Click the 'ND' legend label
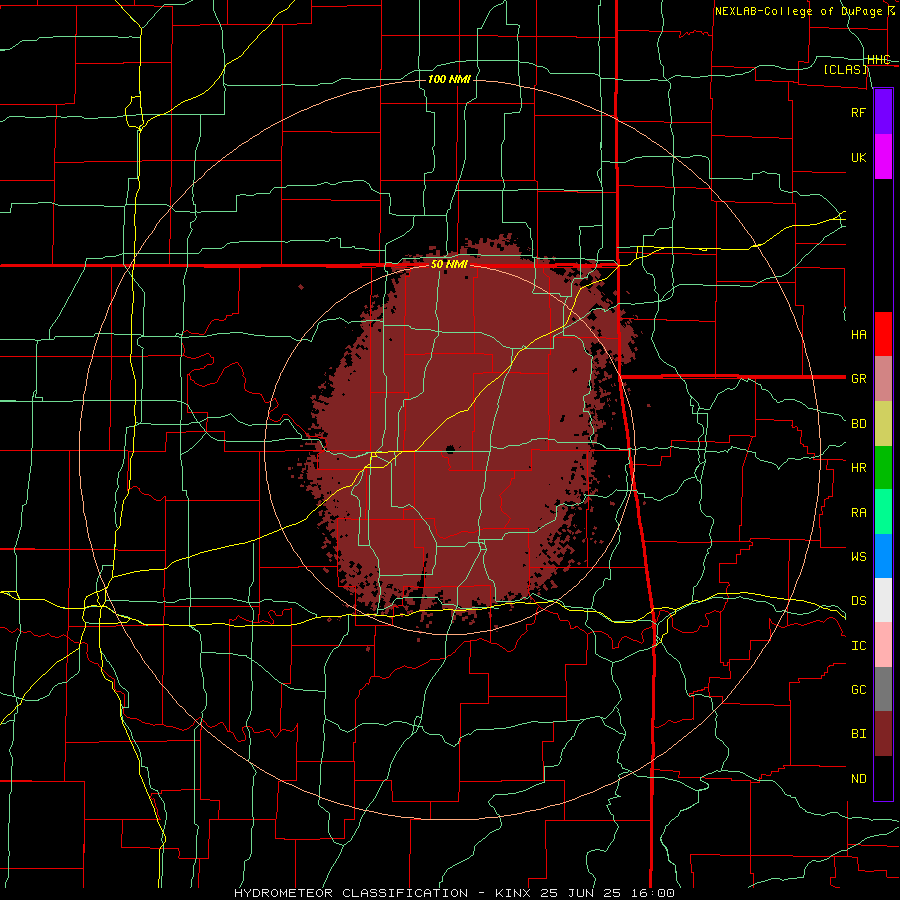The height and width of the screenshot is (900, 900). pos(859,778)
